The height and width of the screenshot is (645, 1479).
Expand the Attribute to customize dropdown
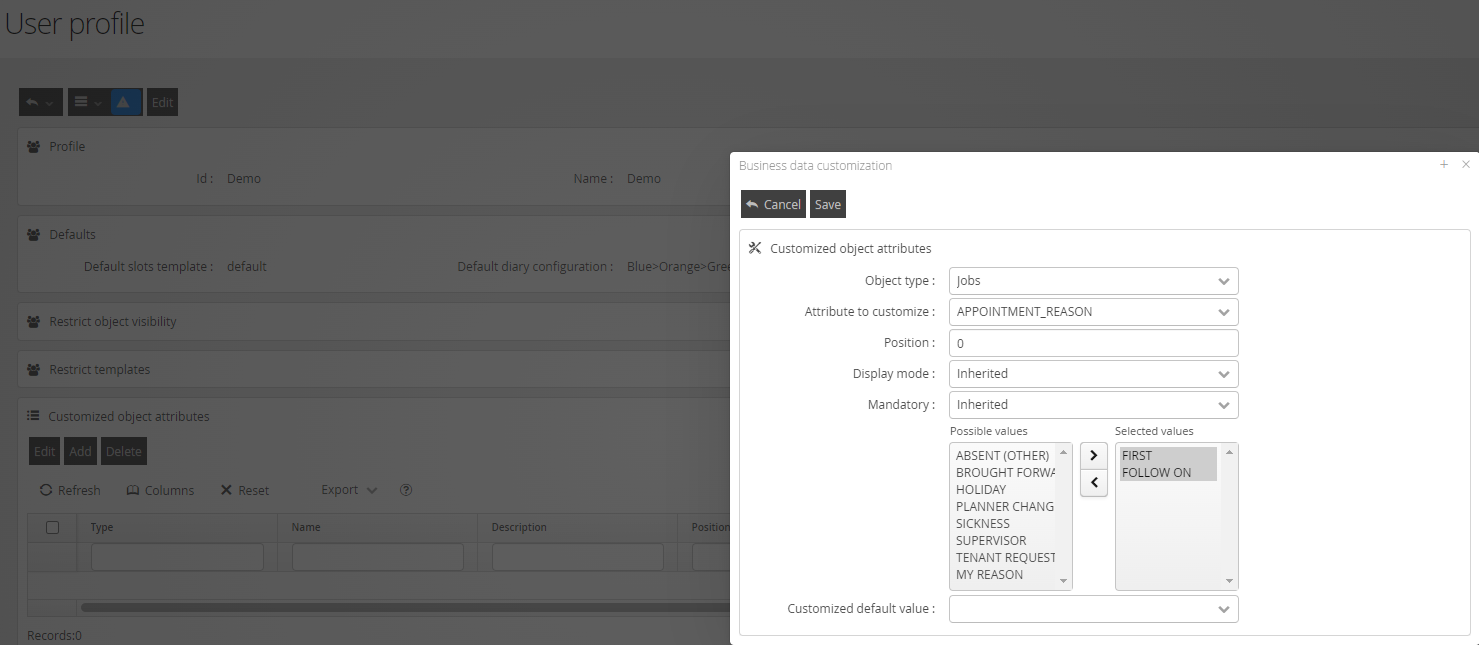pyautogui.click(x=1093, y=312)
